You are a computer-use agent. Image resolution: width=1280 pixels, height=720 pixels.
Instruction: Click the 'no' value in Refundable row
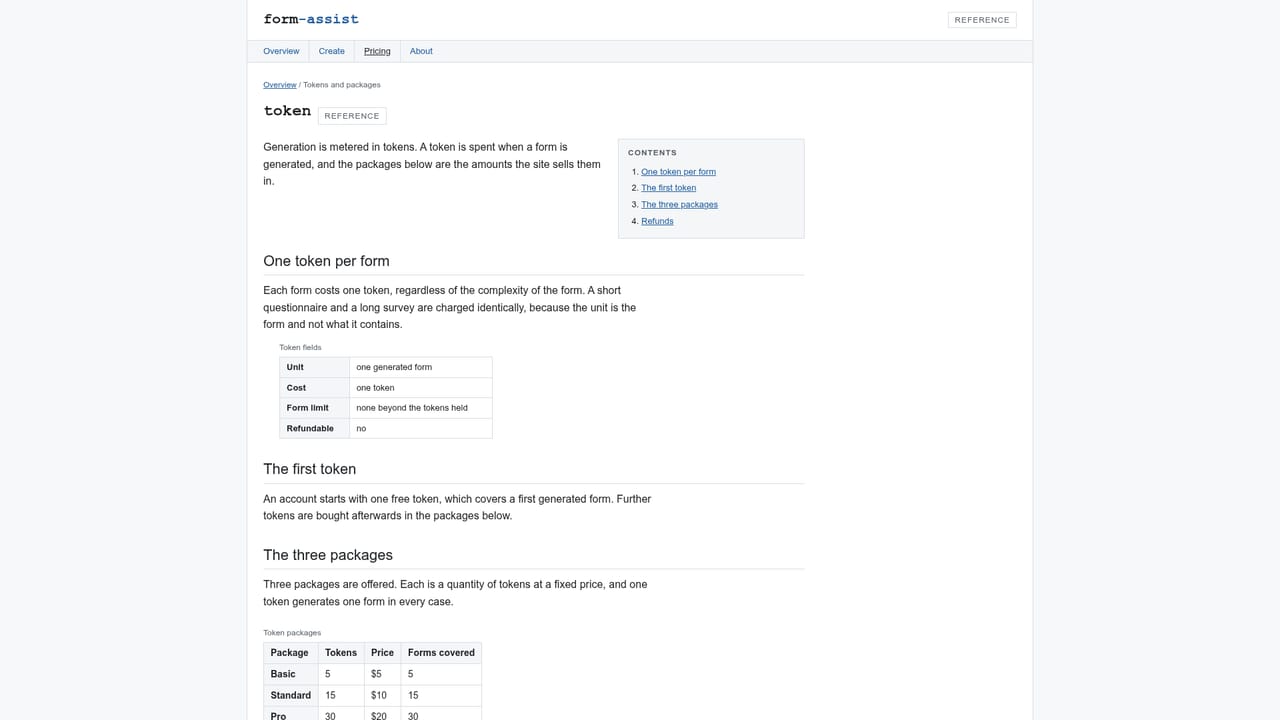tap(421, 428)
